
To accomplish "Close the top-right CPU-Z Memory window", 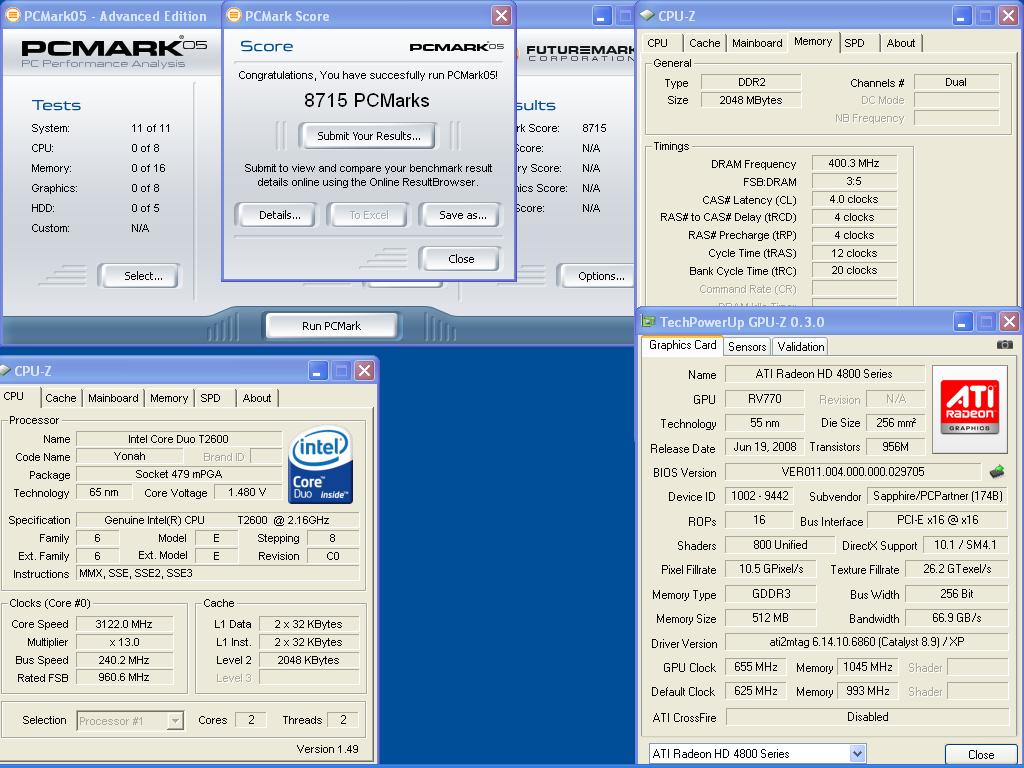I will pos(1009,16).
